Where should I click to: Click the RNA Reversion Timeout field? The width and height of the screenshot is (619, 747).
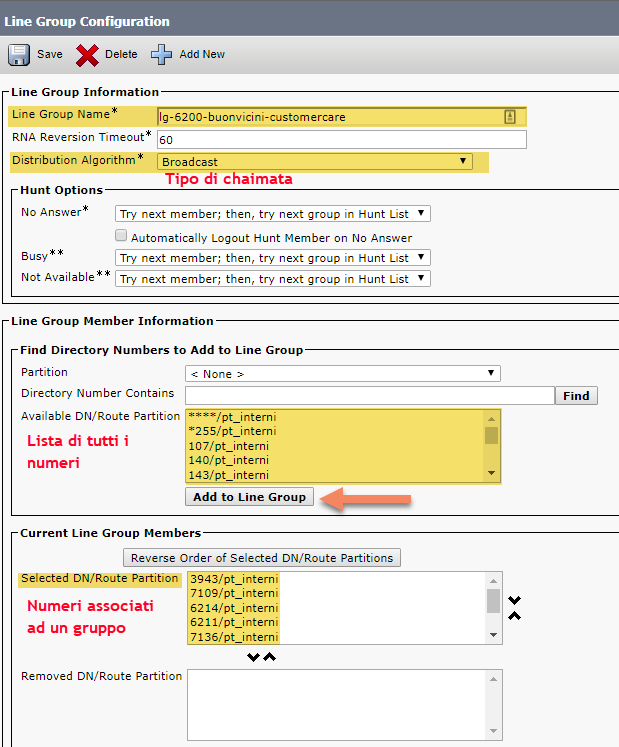click(342, 140)
